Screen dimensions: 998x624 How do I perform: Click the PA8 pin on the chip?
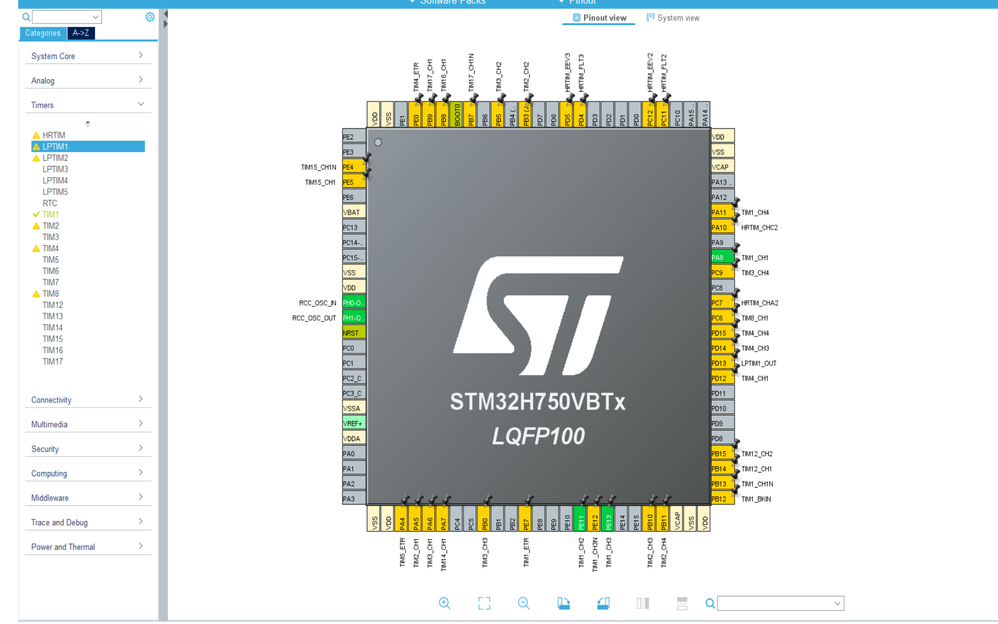point(722,257)
